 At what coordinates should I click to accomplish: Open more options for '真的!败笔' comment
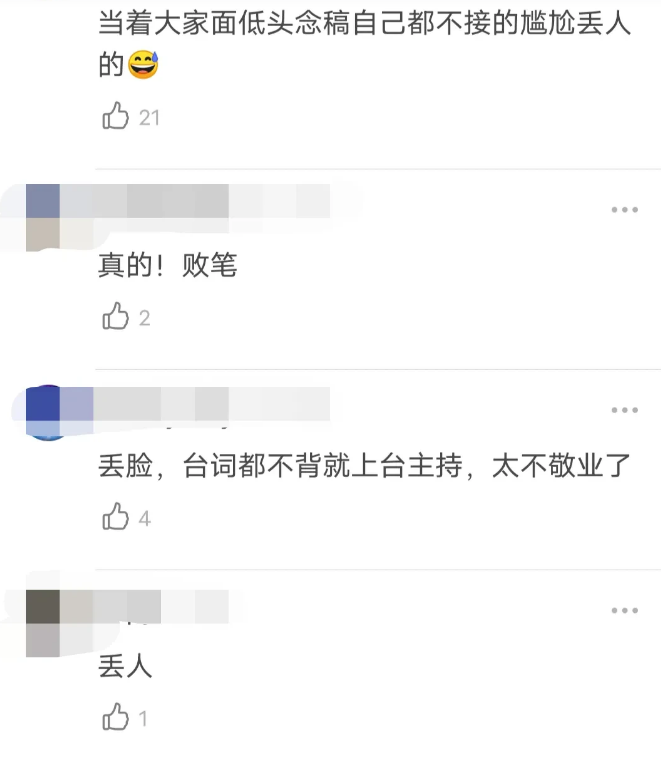625,210
